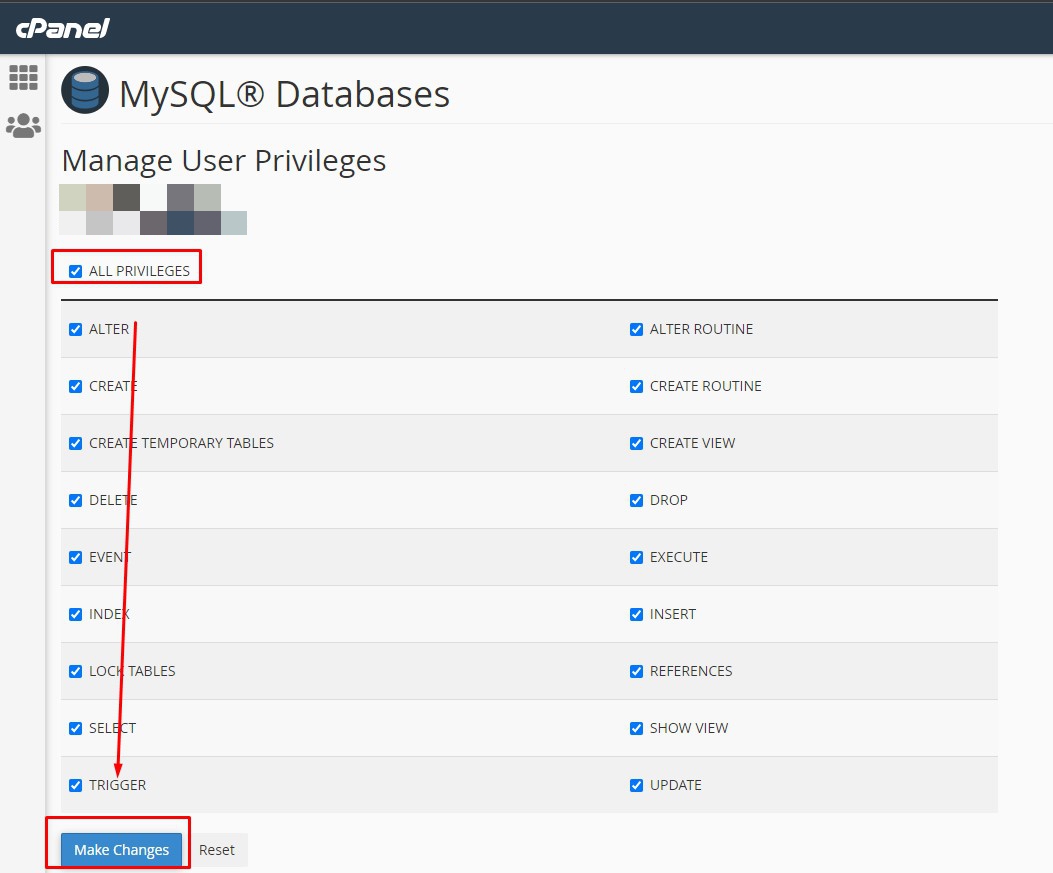Click the REFERENCES label text
Image resolution: width=1053 pixels, height=873 pixels.
coord(691,672)
